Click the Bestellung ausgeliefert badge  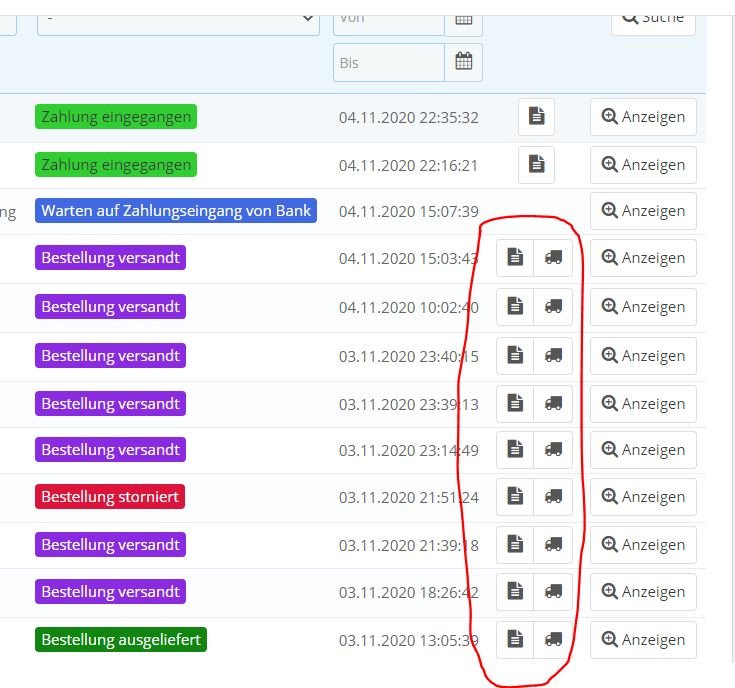point(121,639)
